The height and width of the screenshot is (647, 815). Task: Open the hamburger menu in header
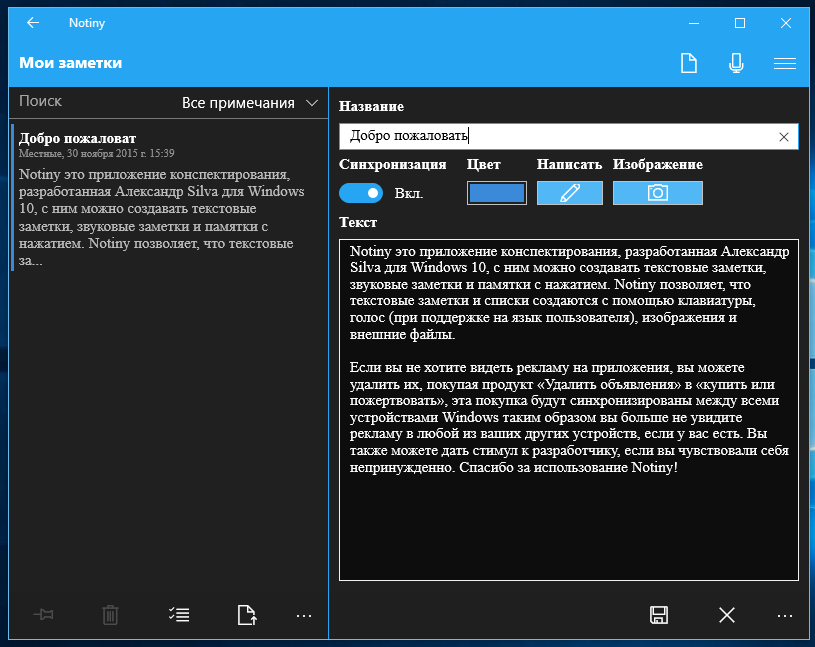[784, 63]
